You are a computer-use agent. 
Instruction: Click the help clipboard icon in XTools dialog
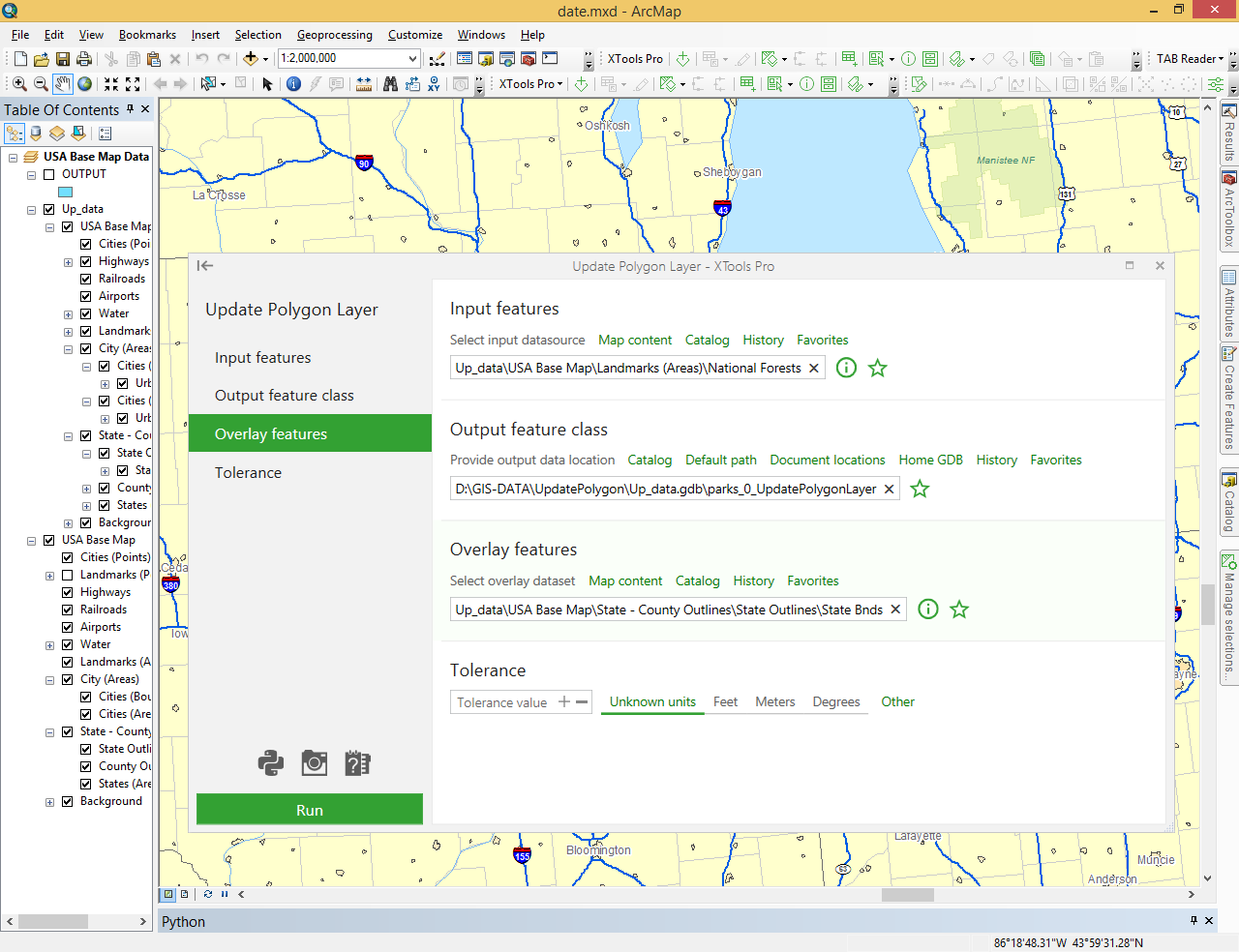357,763
